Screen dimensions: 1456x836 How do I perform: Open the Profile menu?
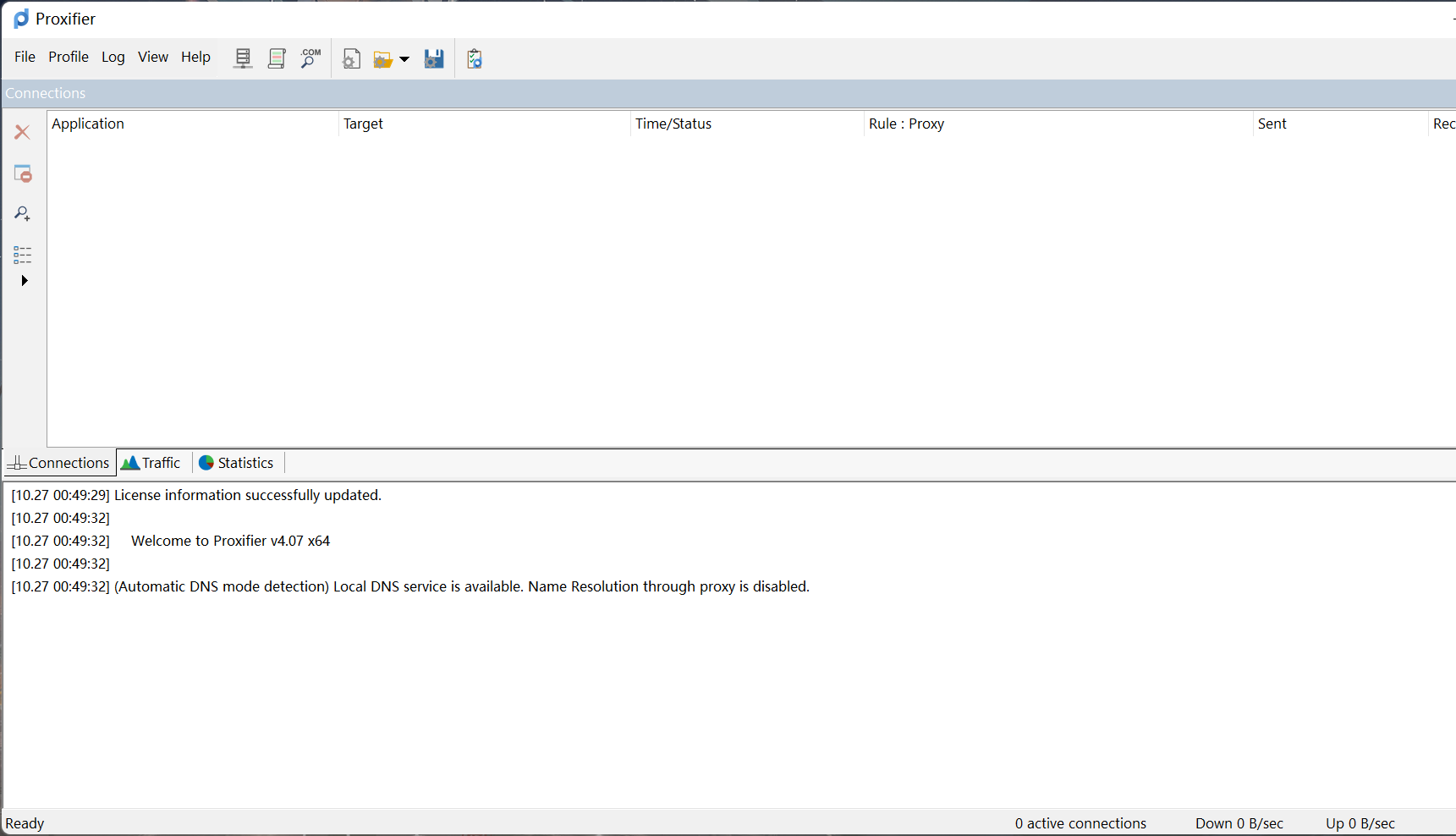tap(69, 57)
